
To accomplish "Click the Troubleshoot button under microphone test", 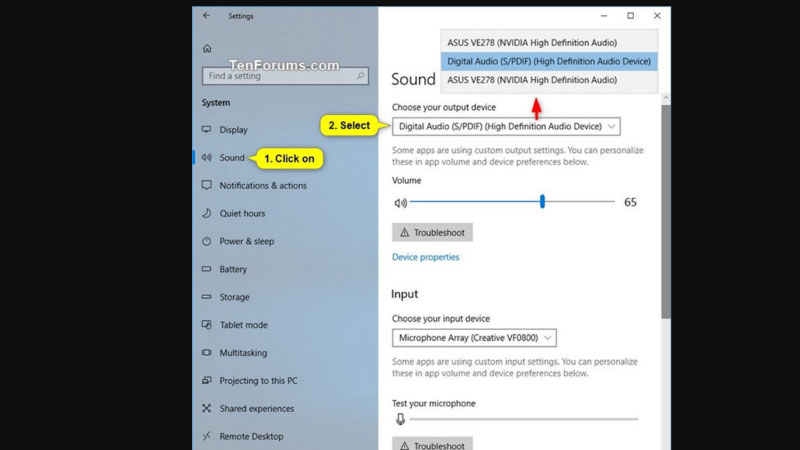I will 432,444.
